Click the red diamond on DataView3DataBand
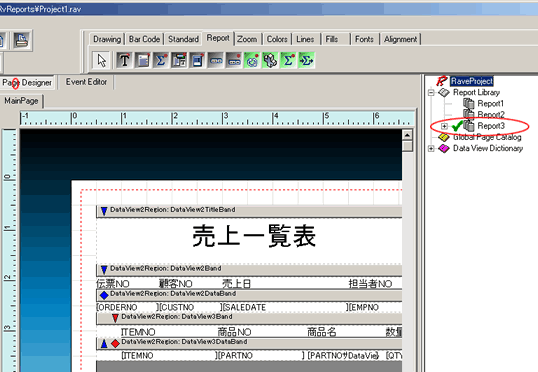Viewport: 538px width, 372px height. pyautogui.click(x=115, y=343)
